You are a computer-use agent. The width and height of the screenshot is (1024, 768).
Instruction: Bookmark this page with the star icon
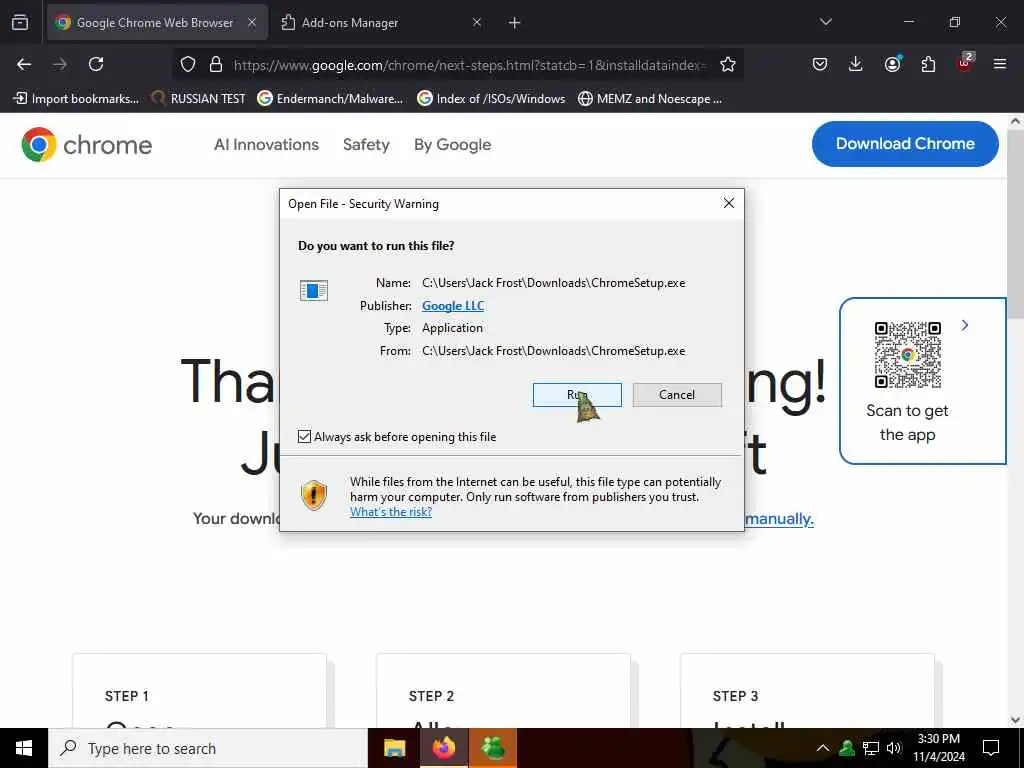728,64
